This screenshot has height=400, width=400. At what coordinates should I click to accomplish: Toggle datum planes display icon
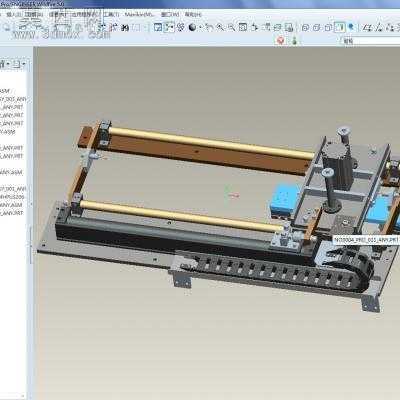point(367,28)
